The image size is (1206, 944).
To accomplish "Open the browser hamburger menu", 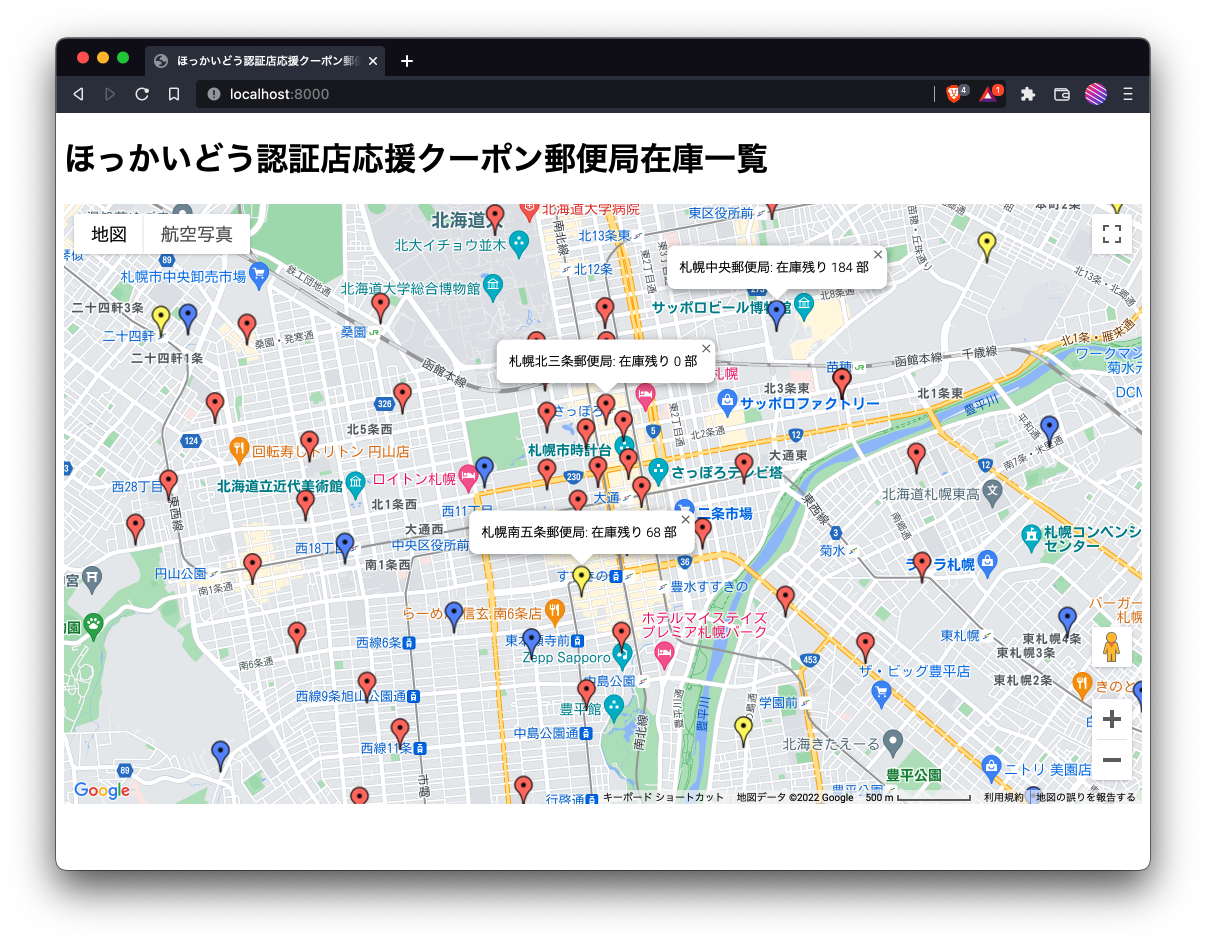I will point(1128,94).
